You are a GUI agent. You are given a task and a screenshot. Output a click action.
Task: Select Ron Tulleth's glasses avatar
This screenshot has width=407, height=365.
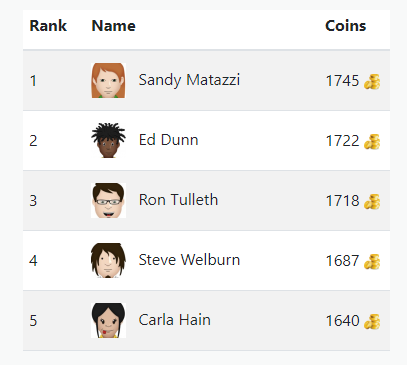pos(108,200)
